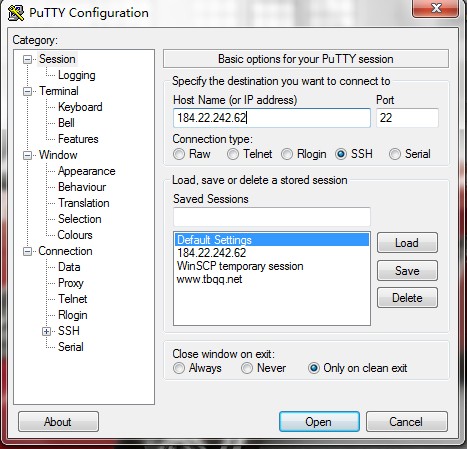Focus the Saved Sessions name field
The width and height of the screenshot is (467, 449).
coord(272,217)
